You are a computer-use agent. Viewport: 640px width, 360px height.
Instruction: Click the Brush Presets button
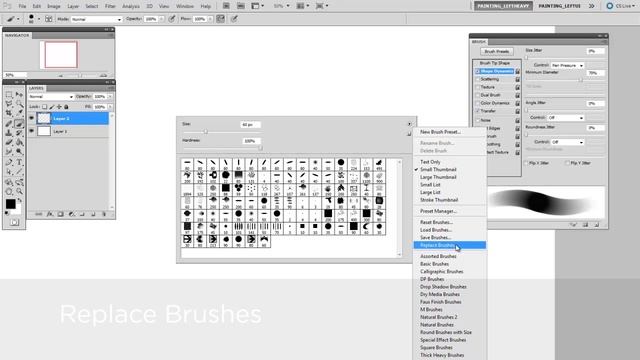(x=497, y=51)
